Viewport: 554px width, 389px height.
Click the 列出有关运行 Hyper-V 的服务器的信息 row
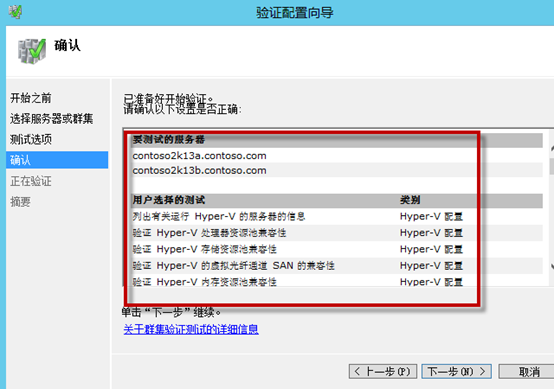point(337,216)
